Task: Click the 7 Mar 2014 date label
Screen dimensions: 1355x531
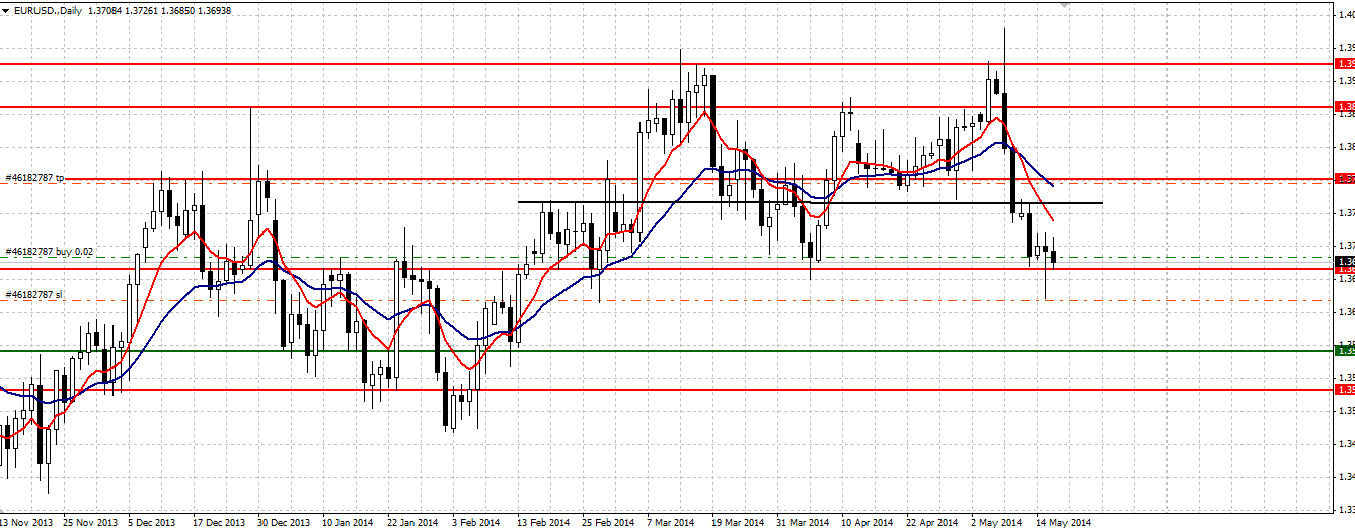Action: 670,522
